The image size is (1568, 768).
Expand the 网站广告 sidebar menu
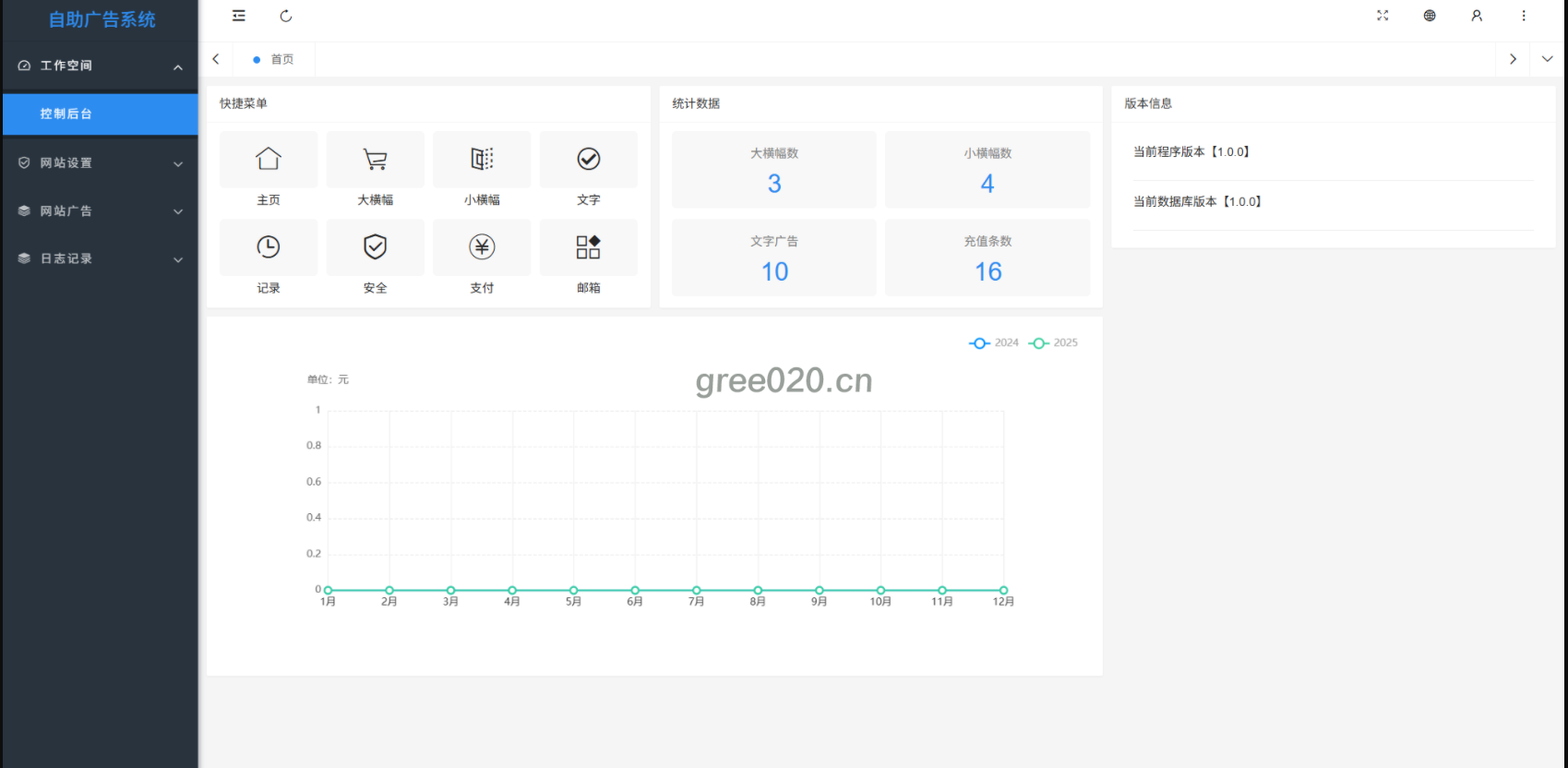pyautogui.click(x=100, y=211)
